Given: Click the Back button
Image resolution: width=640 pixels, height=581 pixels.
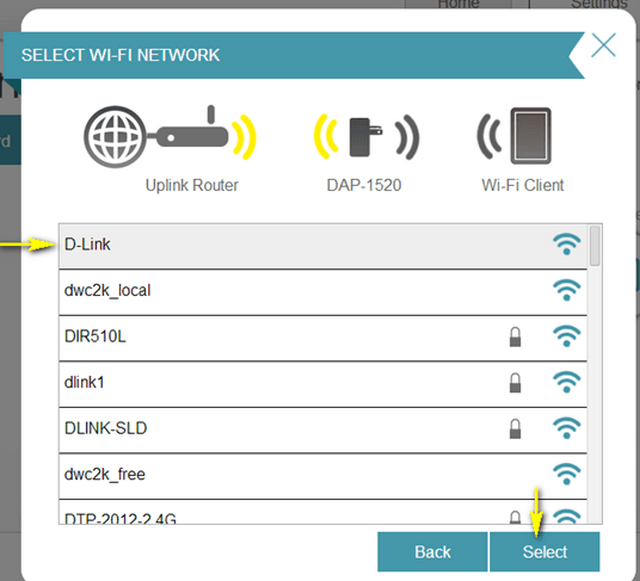Looking at the screenshot, I should point(433,552).
